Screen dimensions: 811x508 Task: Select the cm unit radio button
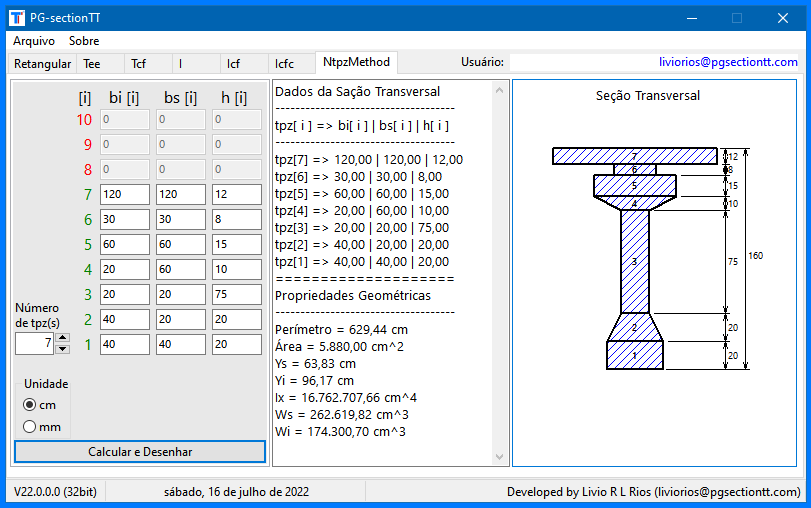click(29, 405)
